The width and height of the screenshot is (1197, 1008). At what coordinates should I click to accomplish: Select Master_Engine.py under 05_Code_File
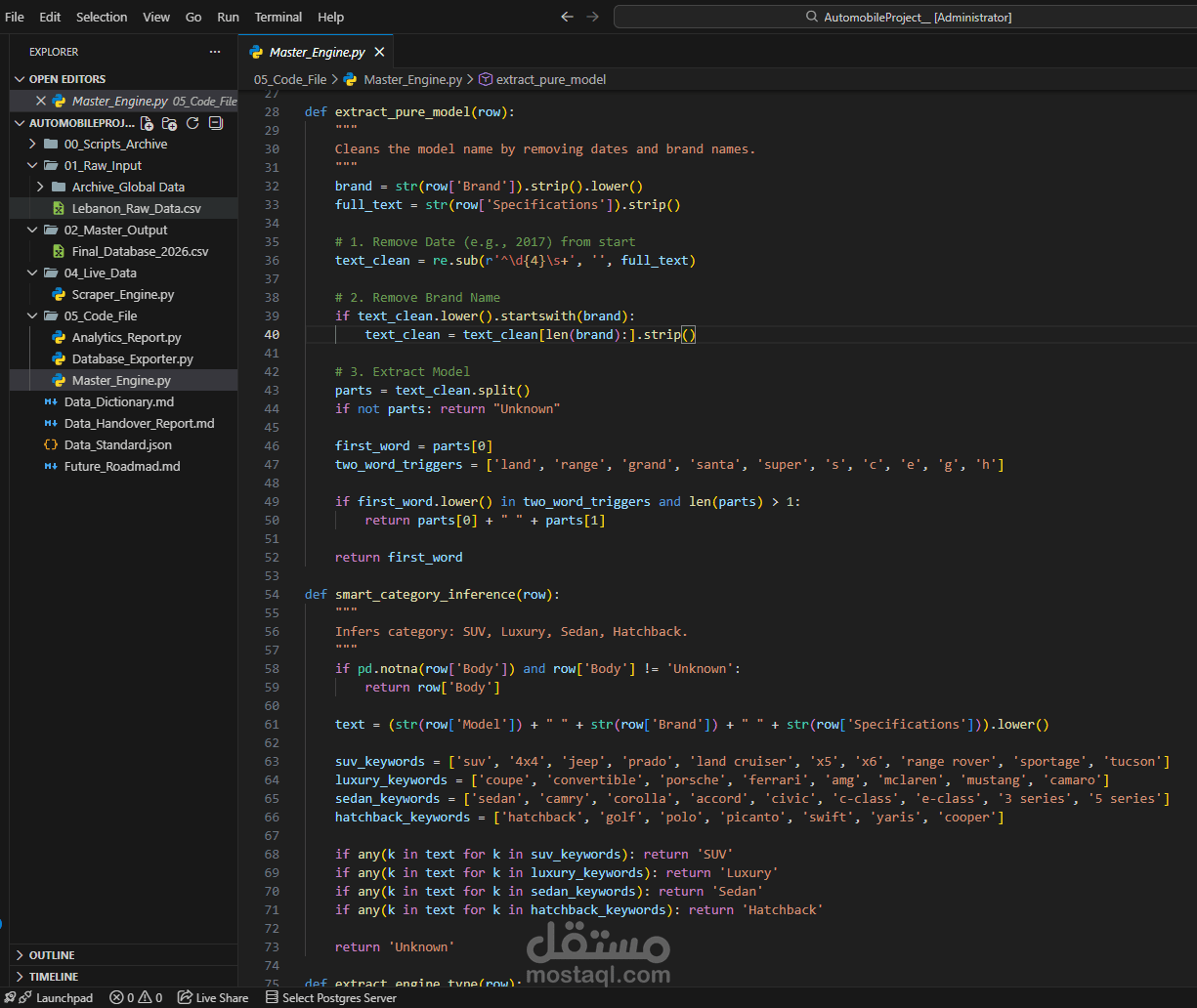121,380
